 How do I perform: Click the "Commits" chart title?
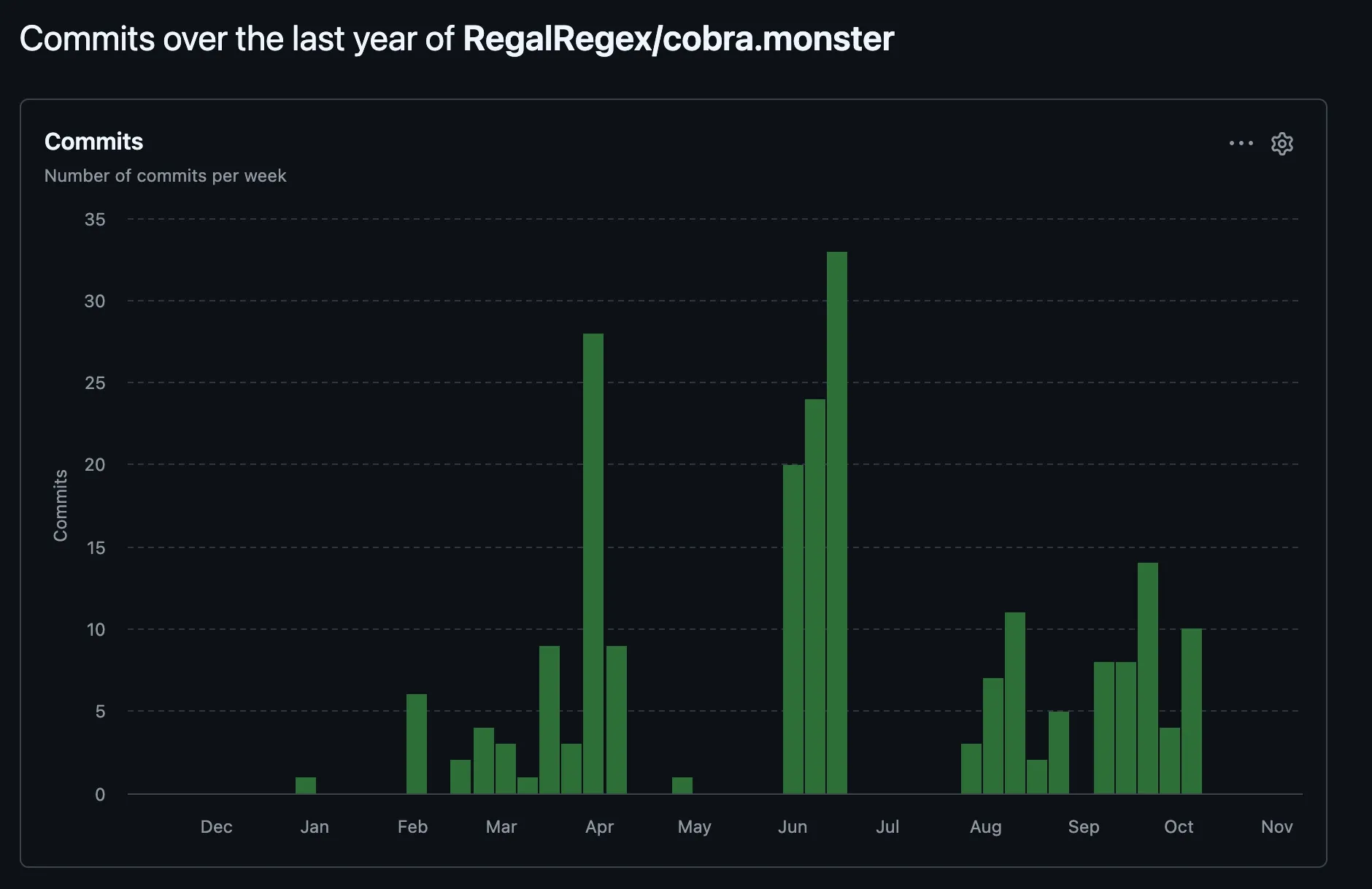point(93,142)
